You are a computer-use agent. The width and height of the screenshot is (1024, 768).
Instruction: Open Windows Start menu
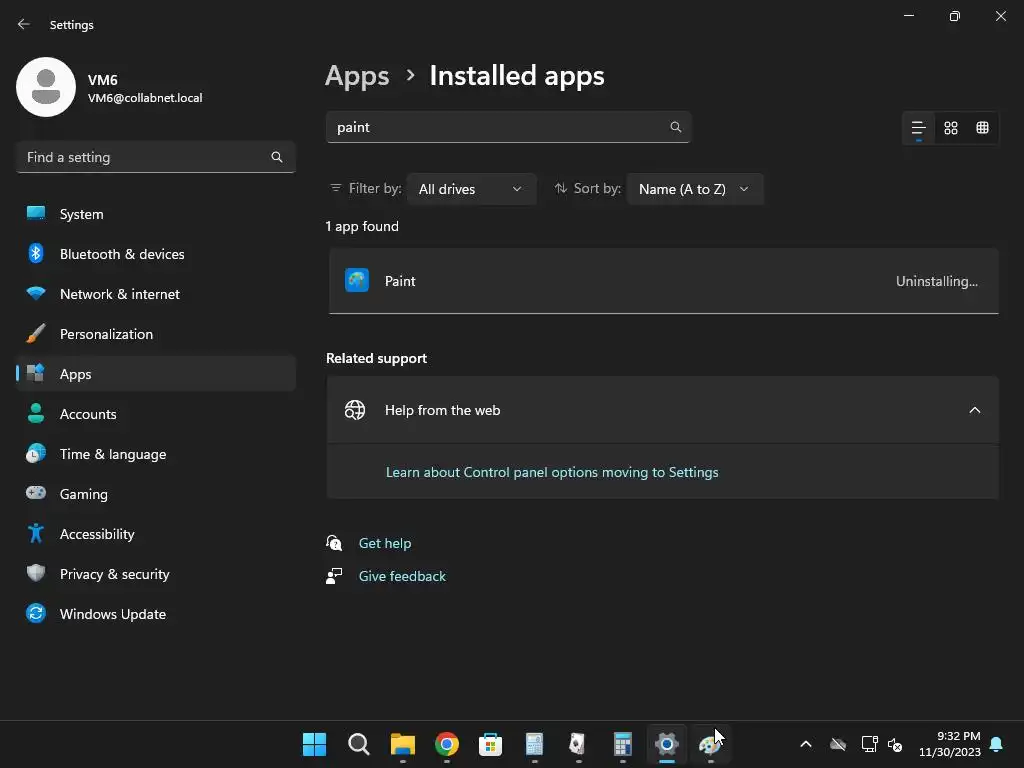(x=314, y=744)
